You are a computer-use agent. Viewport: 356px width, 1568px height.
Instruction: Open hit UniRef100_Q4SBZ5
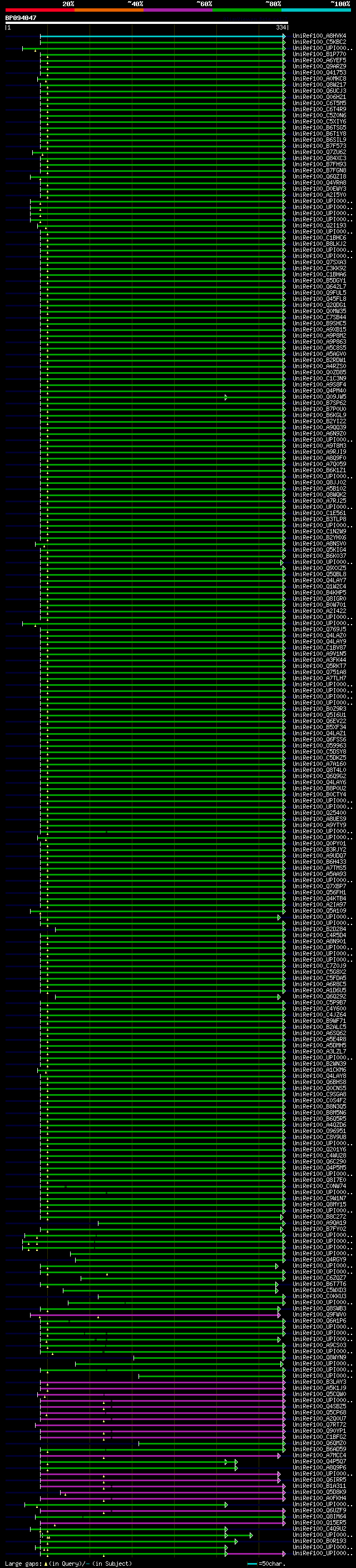319,1407
